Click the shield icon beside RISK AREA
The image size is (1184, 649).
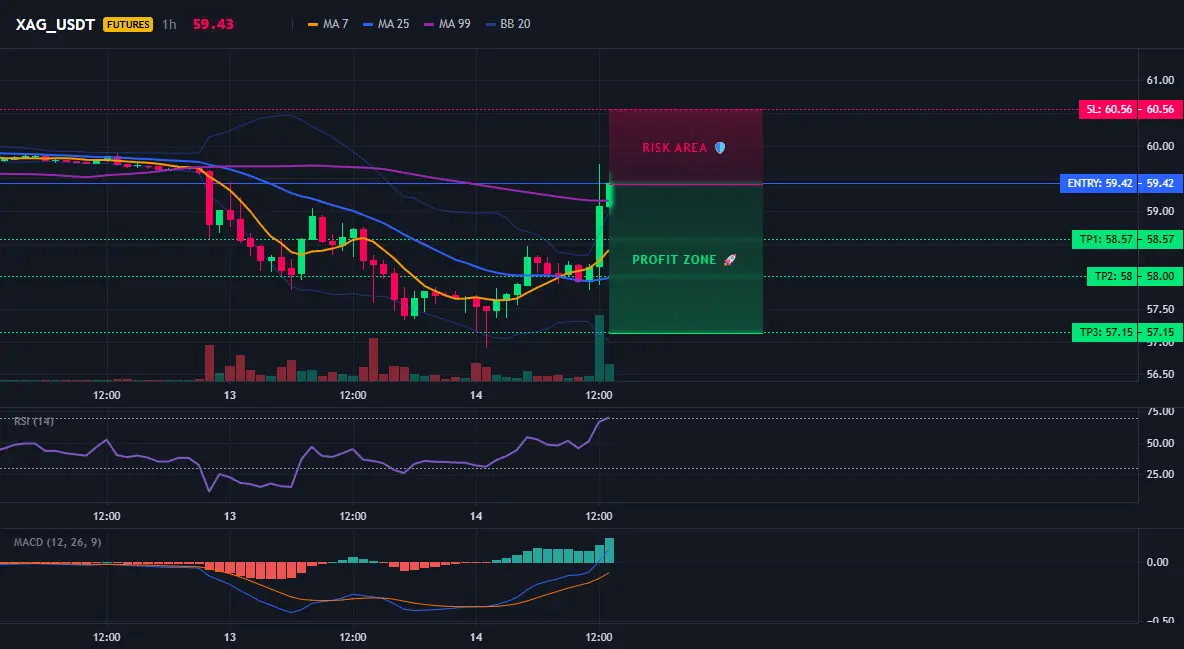click(x=720, y=148)
